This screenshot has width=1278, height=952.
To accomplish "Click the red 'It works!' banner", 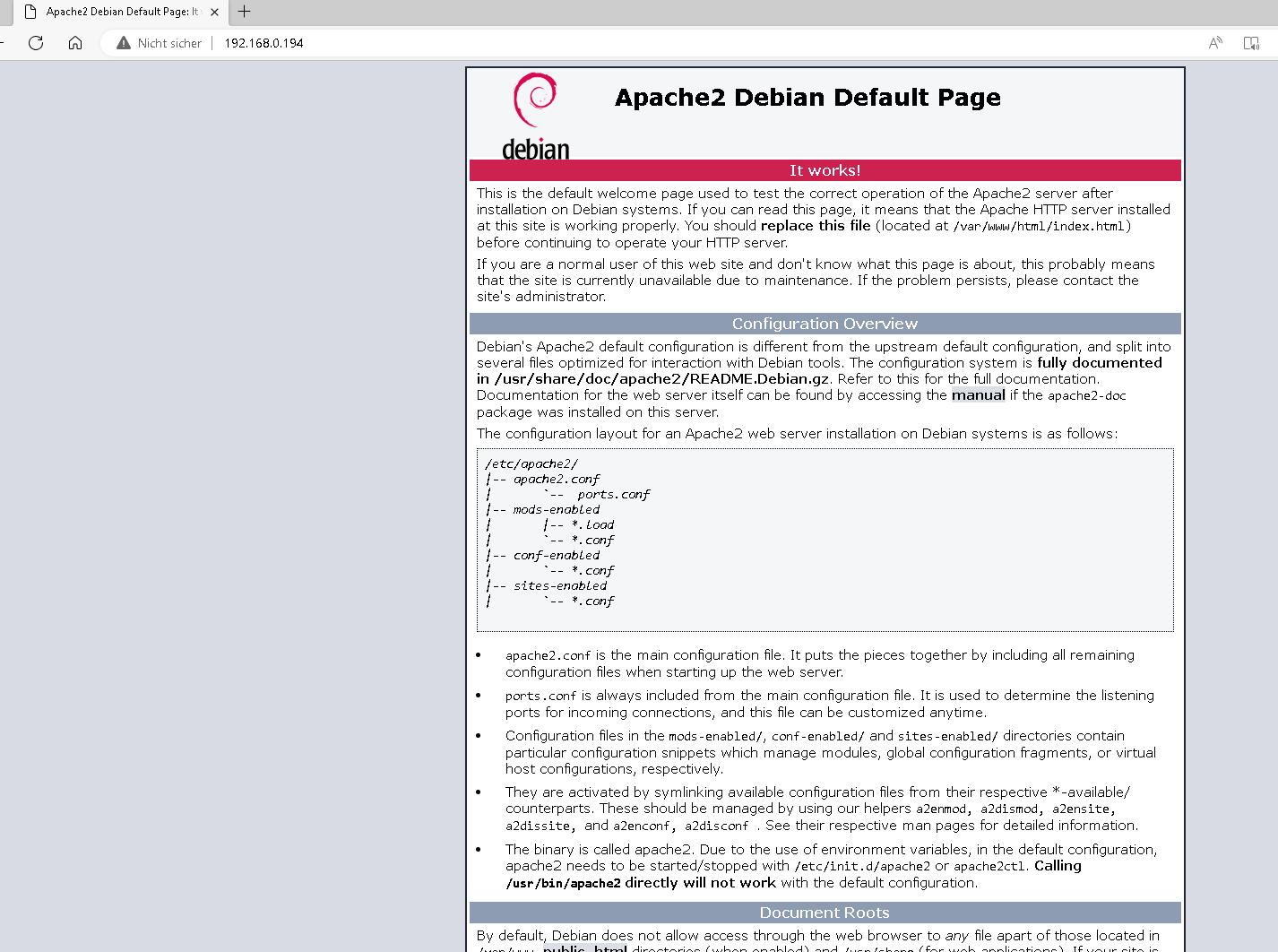I will coord(825,170).
